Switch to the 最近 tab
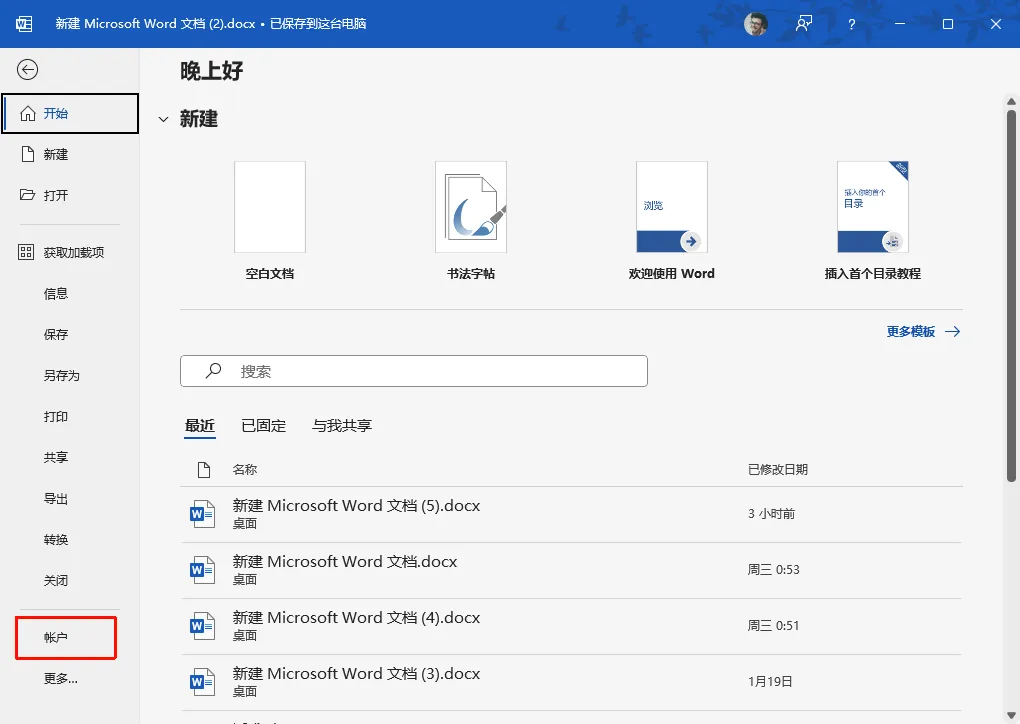Screen dimensions: 1020x724 [x=200, y=425]
